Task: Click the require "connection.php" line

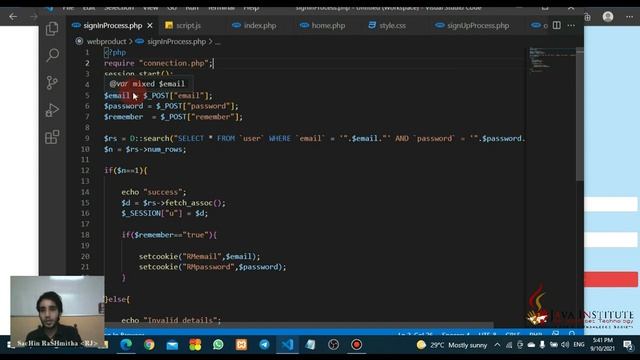Action: point(158,63)
